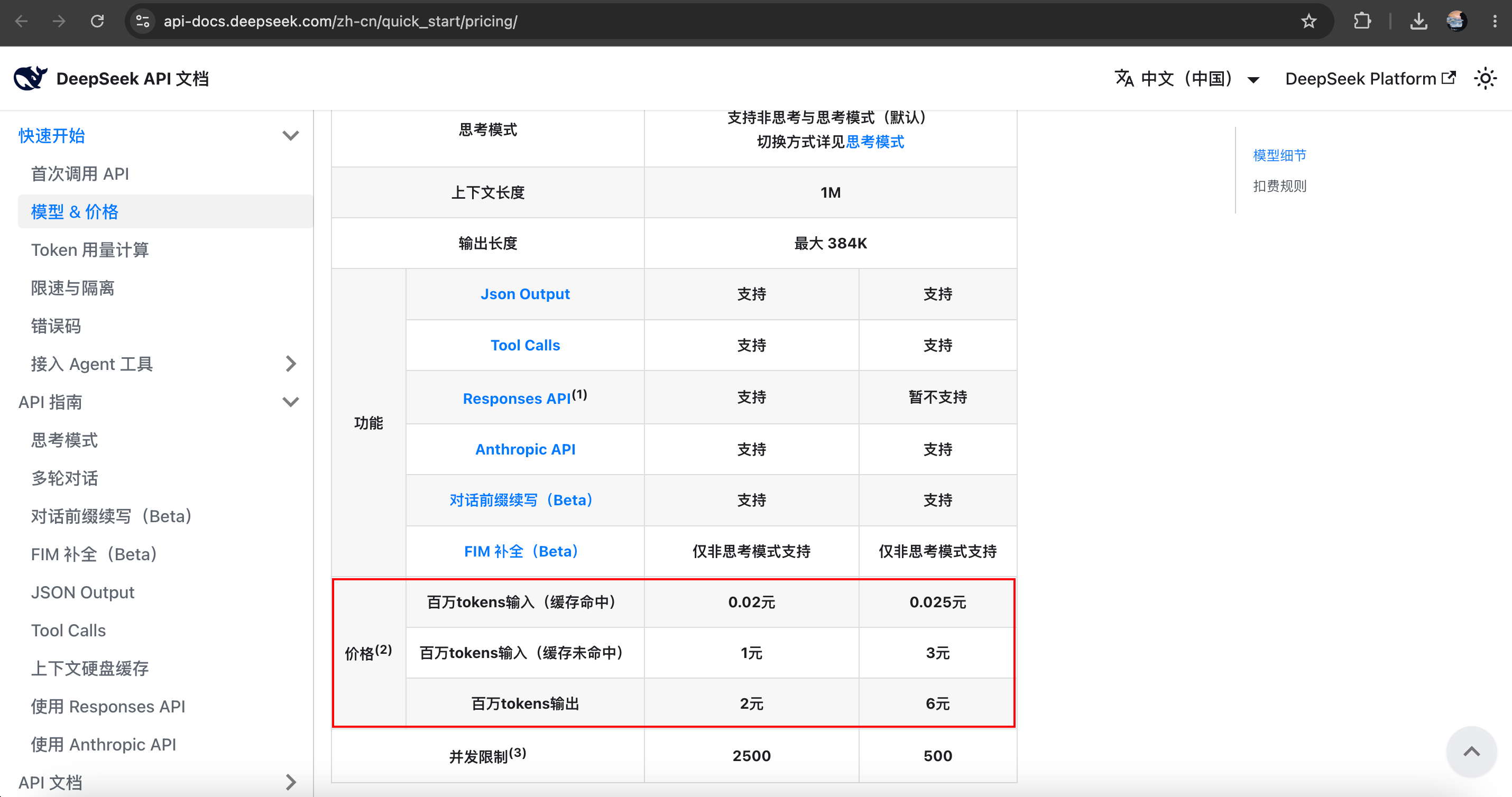This screenshot has width=1512, height=797.
Task: Open JSON Output sidebar page
Action: [83, 592]
